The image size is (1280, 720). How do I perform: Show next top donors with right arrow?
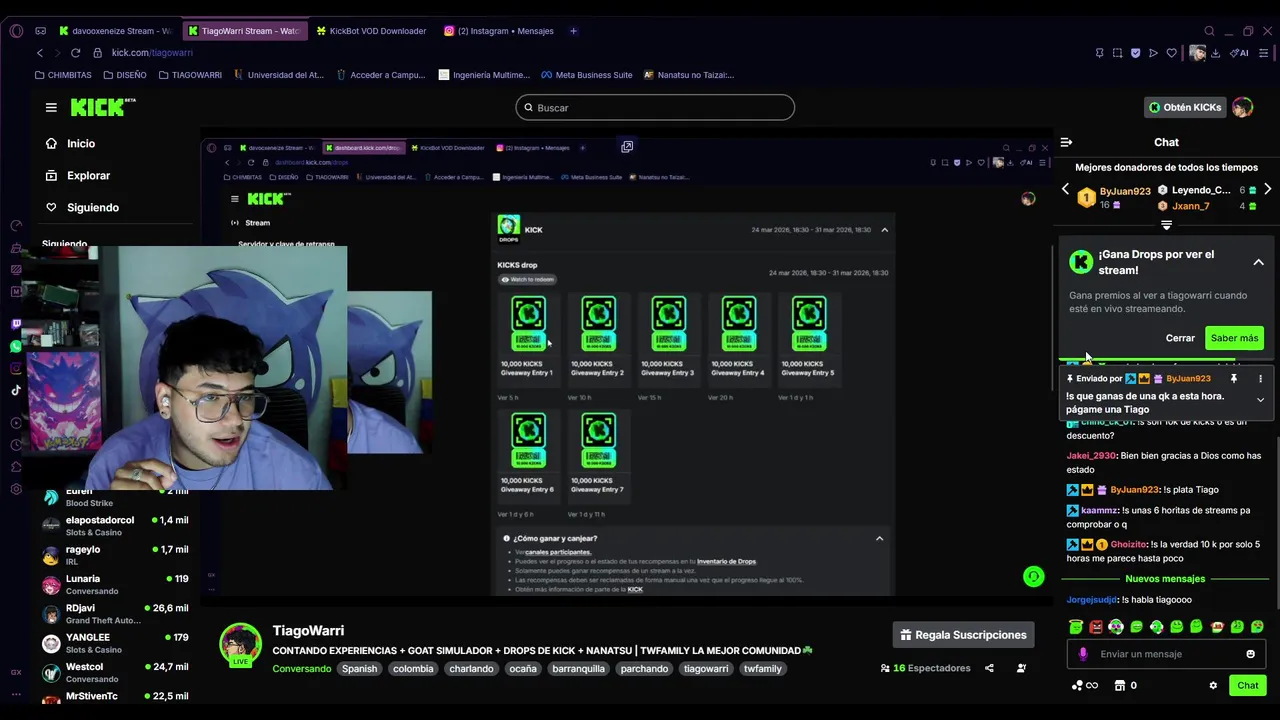(x=1267, y=190)
